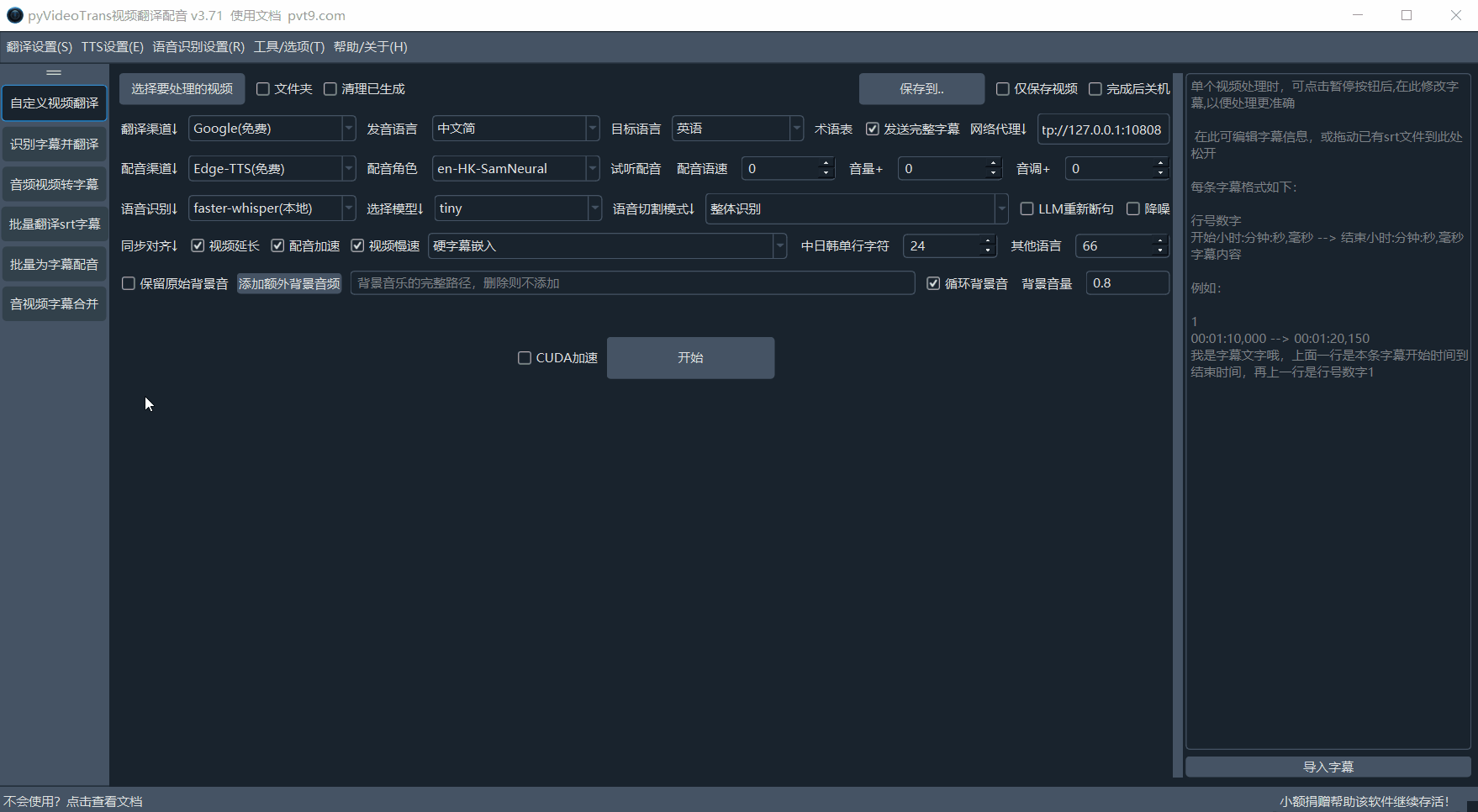Click the 配音语速 value field
This screenshot has height=812, width=1478.
780,169
